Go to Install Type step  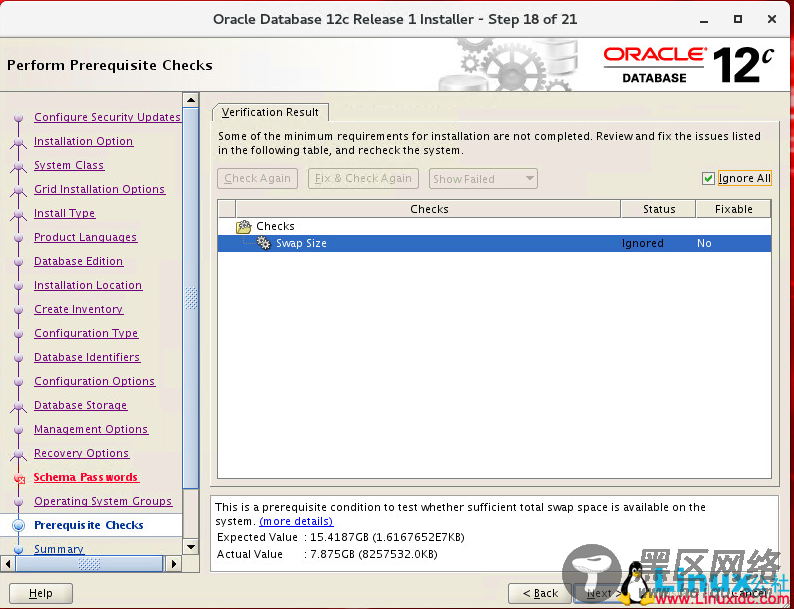64,213
